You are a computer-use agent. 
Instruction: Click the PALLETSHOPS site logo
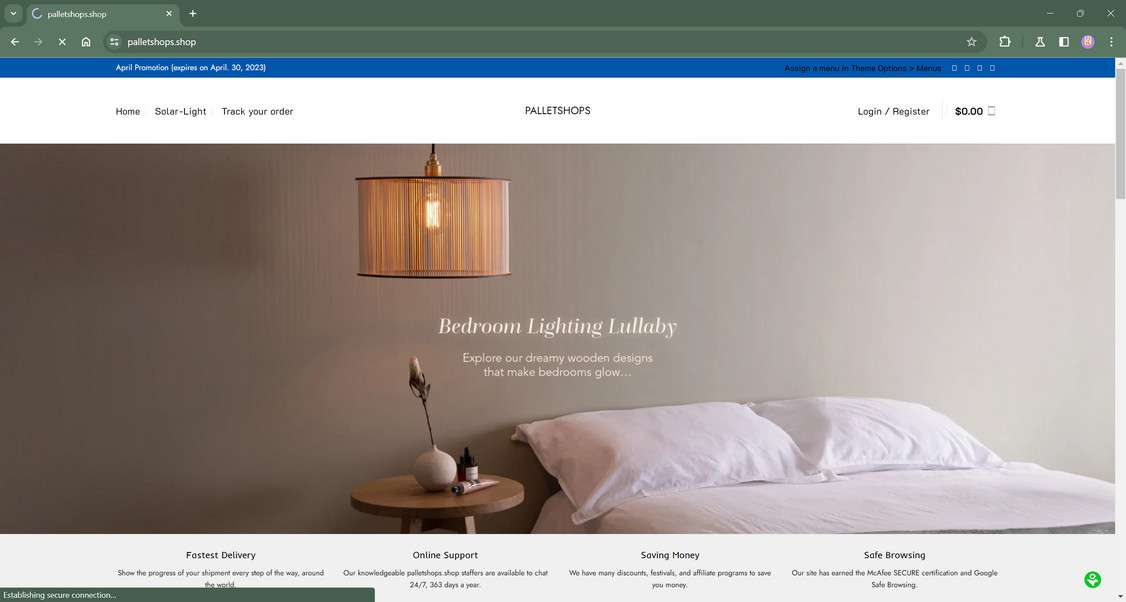coord(557,111)
